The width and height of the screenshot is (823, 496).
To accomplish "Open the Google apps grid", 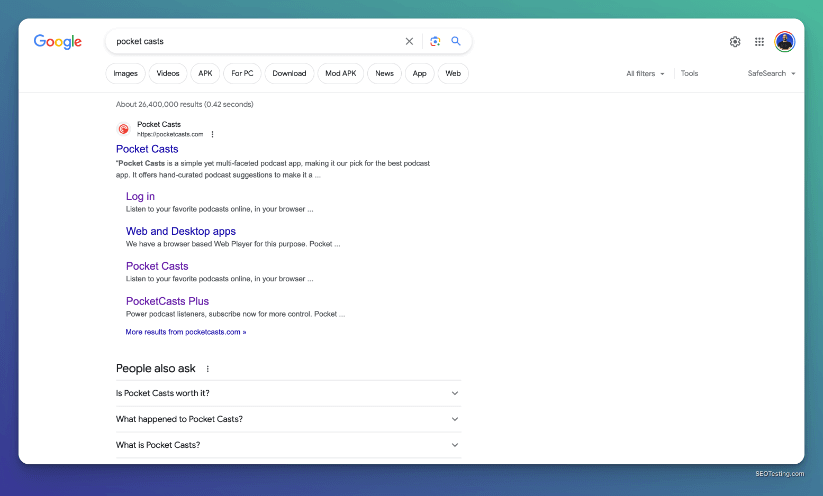I will click(759, 42).
